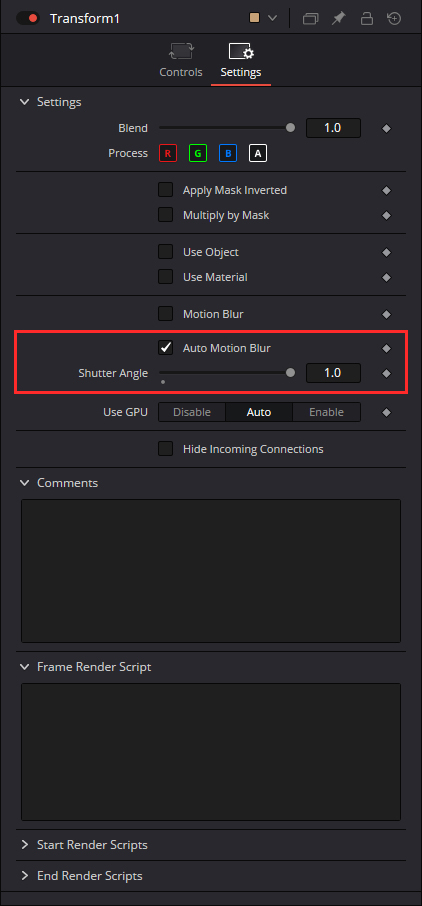Switch to the Controls tab
422x906 pixels.
(181, 62)
